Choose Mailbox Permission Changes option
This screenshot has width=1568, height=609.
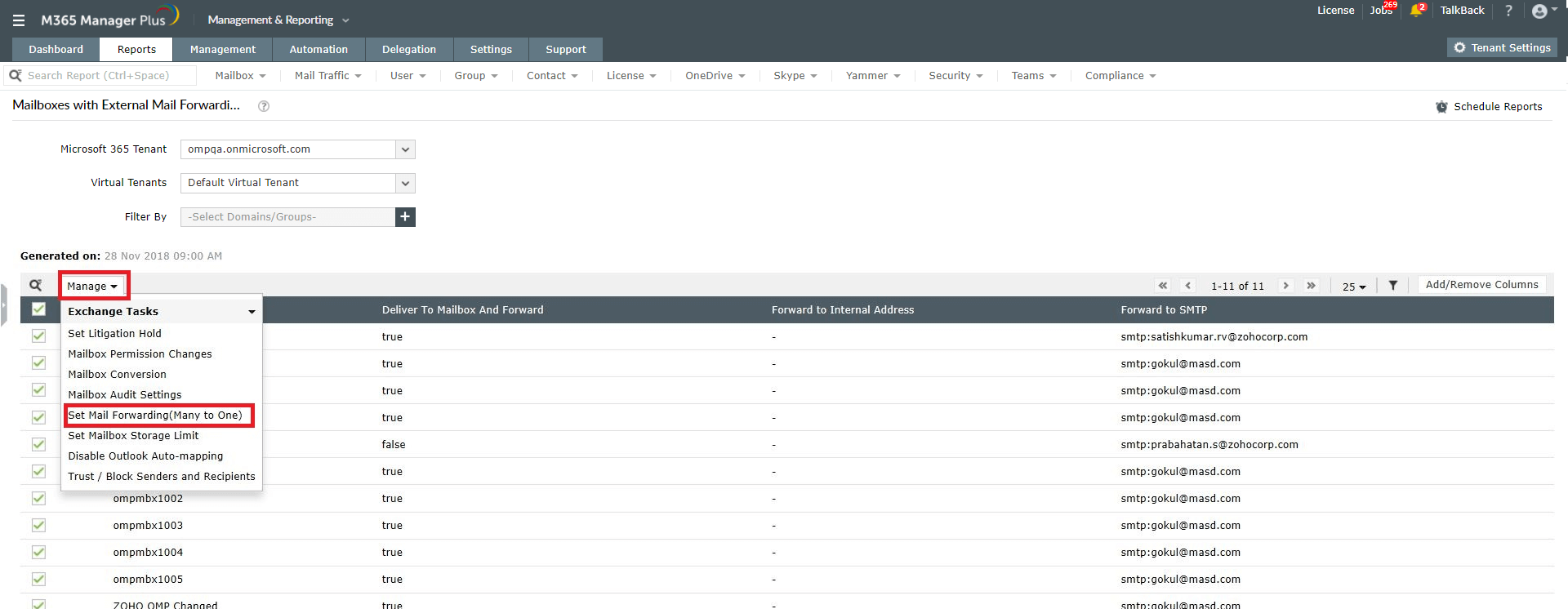click(140, 354)
